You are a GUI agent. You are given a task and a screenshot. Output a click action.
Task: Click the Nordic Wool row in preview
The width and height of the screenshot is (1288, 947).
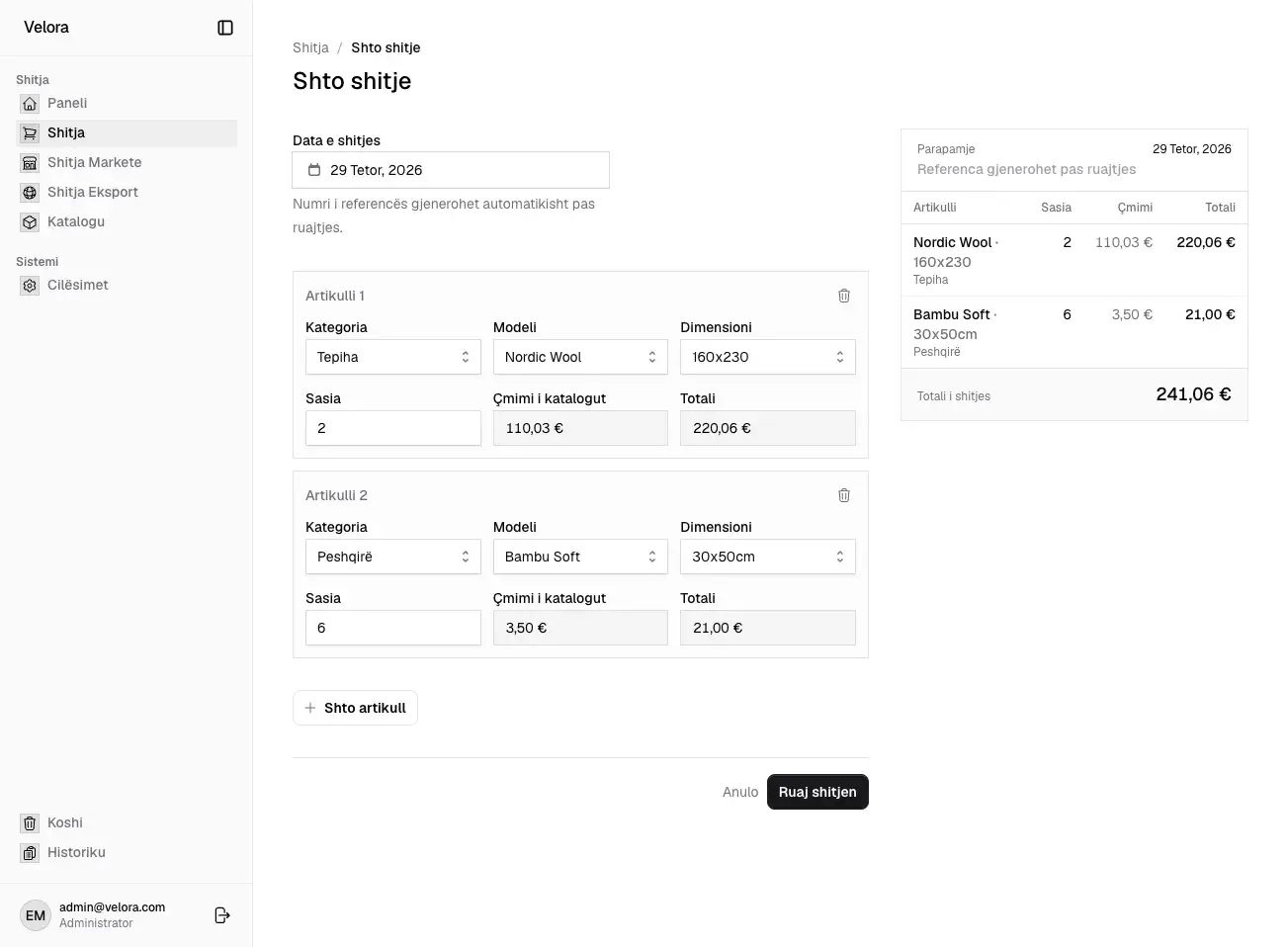[1074, 260]
